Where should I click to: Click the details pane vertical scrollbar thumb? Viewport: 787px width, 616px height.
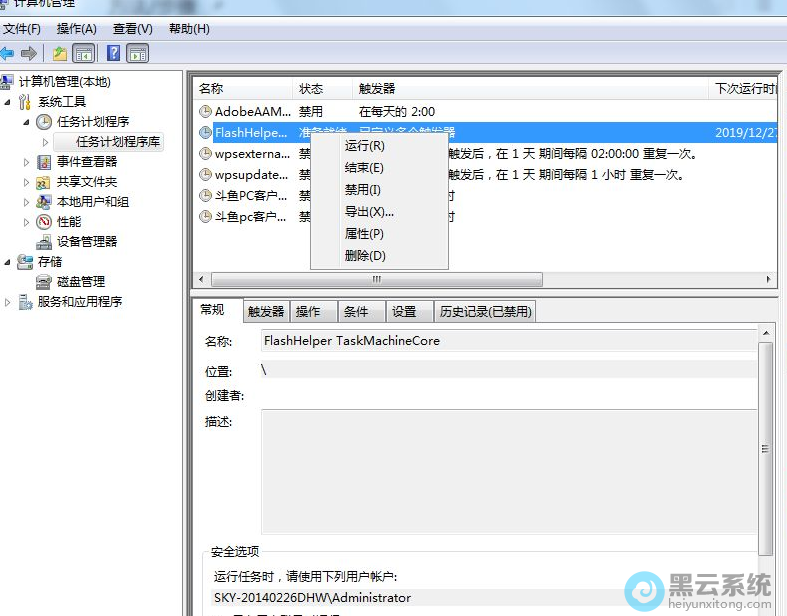tap(765, 448)
